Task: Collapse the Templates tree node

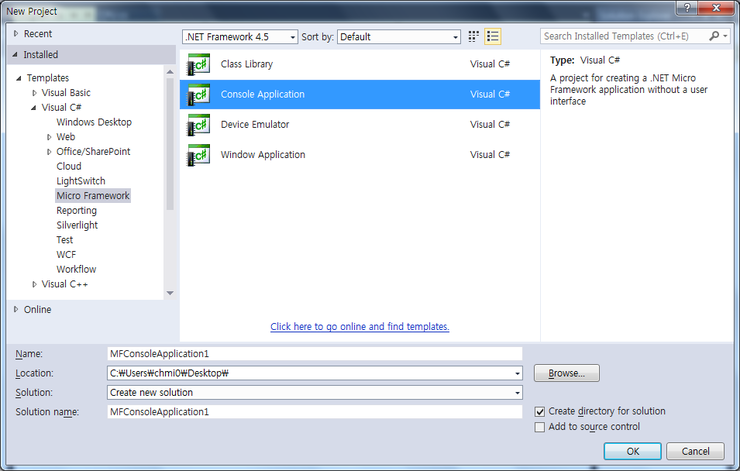Action: (19, 78)
